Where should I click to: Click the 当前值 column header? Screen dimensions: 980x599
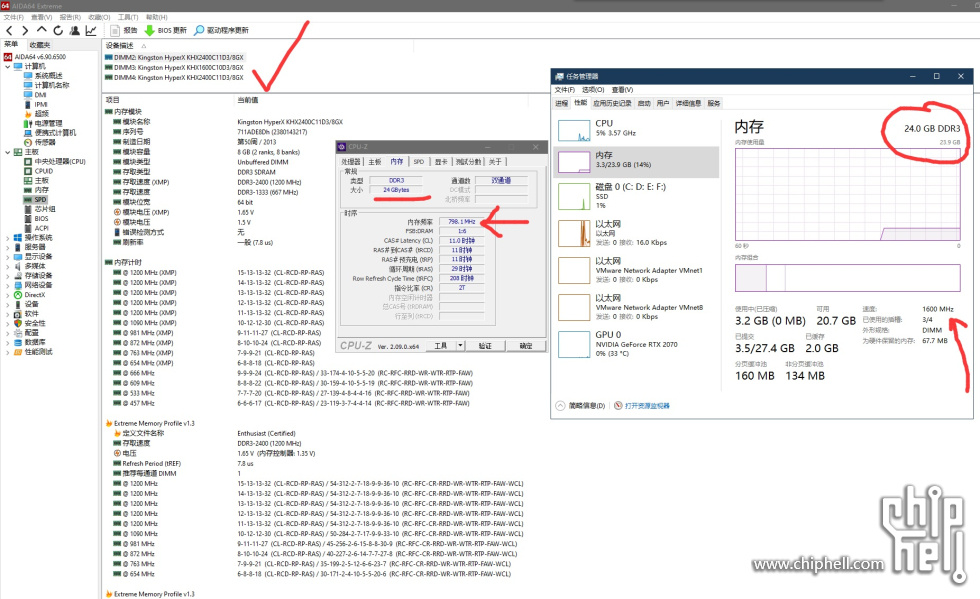(x=248, y=100)
